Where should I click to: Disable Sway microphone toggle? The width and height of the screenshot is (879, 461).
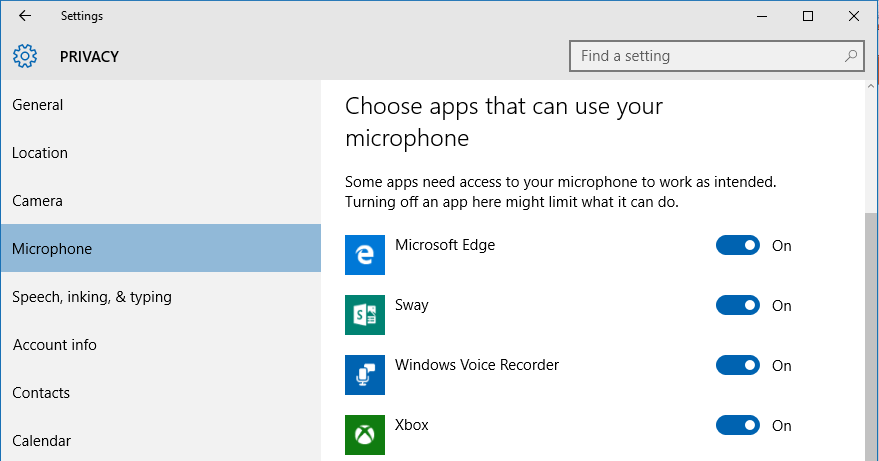pyautogui.click(x=738, y=305)
